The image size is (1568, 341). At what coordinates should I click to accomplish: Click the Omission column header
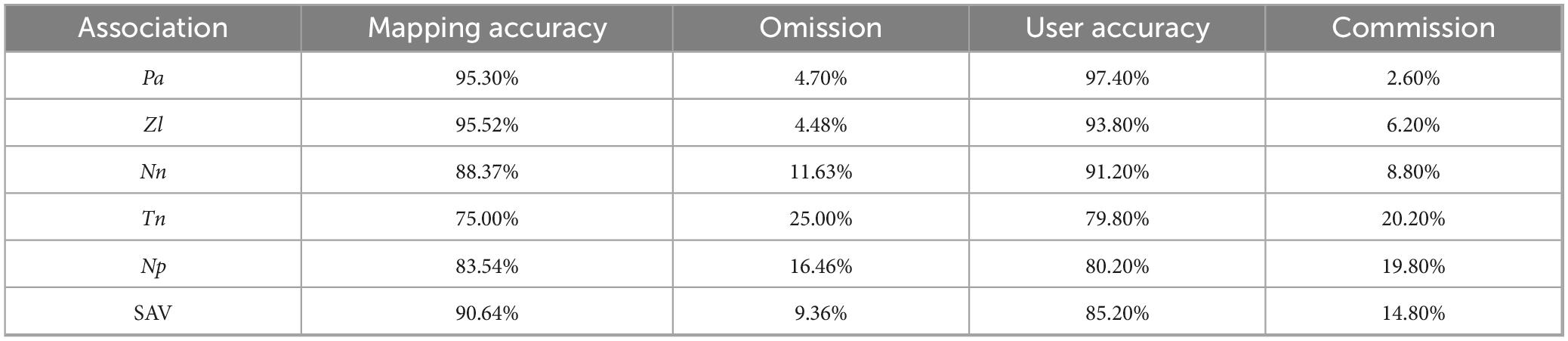pyautogui.click(x=821, y=28)
